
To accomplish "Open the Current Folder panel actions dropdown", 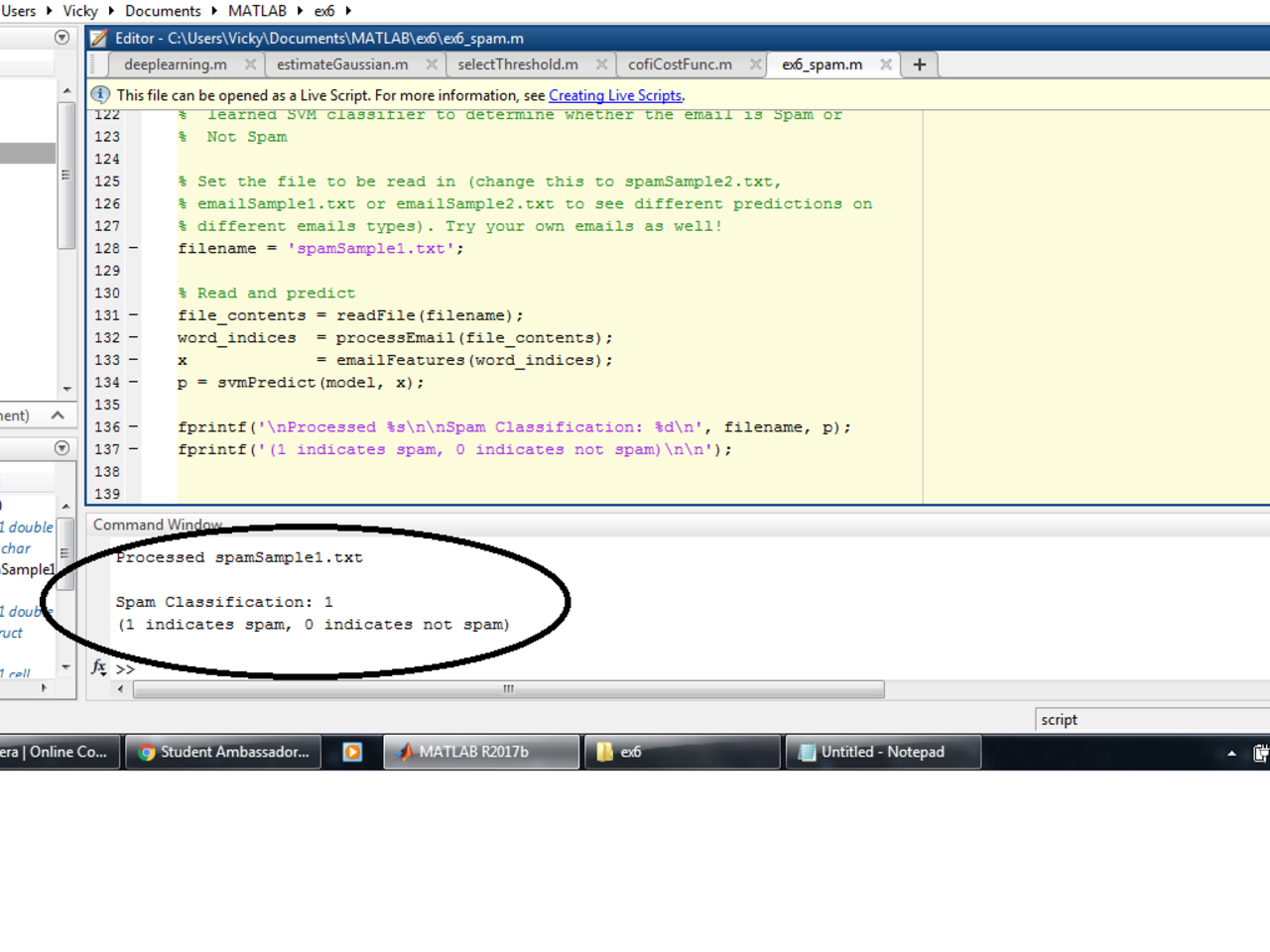I will tap(62, 38).
